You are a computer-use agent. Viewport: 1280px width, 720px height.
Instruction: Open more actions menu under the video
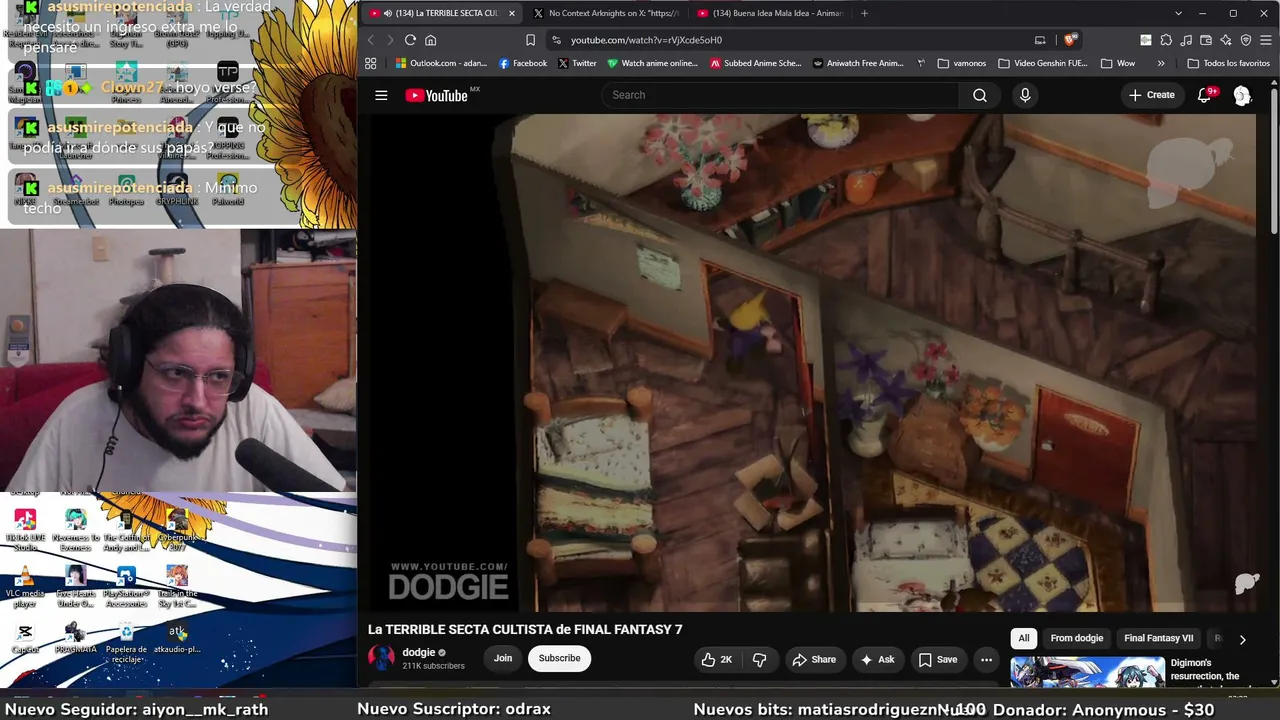point(986,659)
